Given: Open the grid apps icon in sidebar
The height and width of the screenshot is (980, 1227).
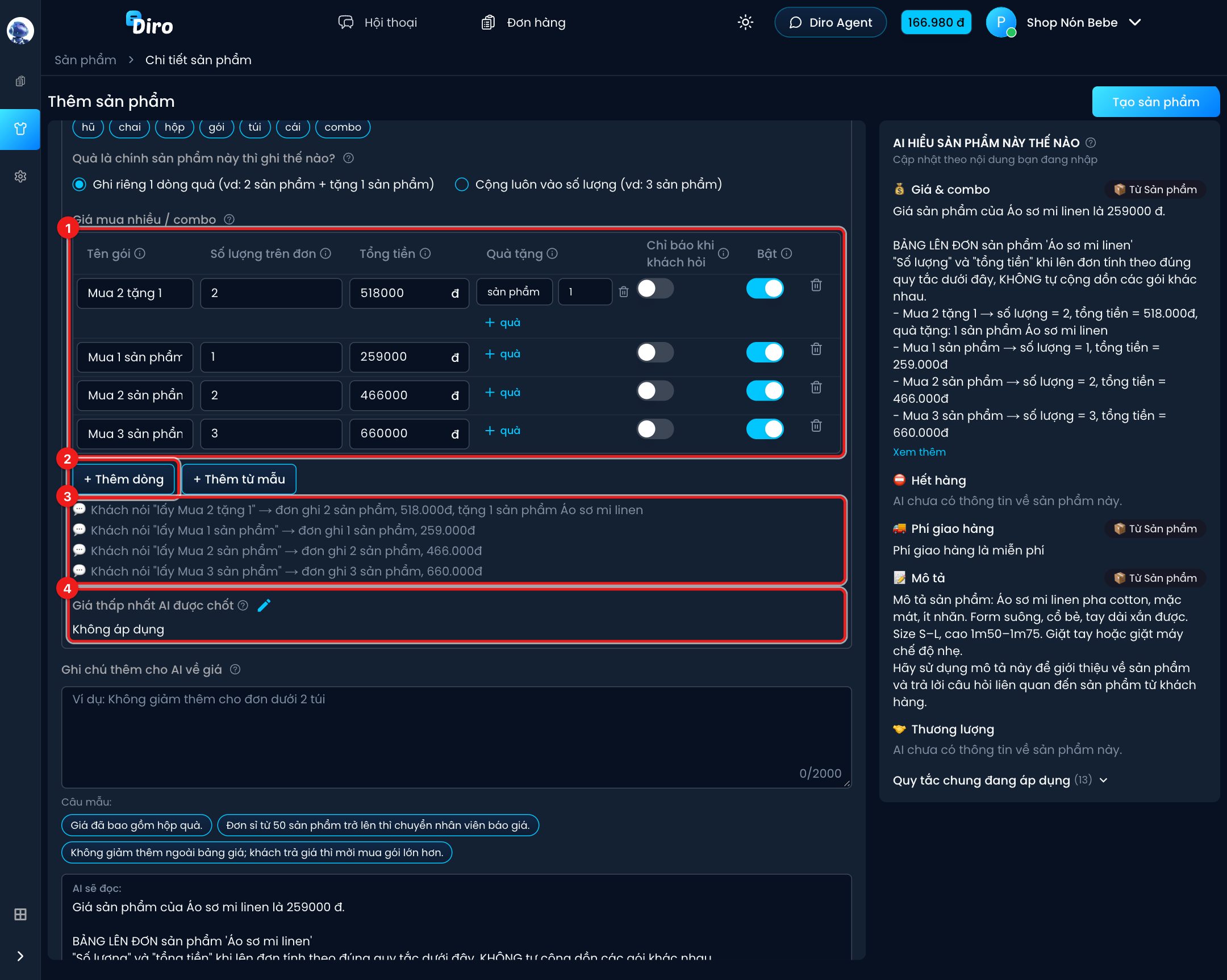Looking at the screenshot, I should click(20, 914).
